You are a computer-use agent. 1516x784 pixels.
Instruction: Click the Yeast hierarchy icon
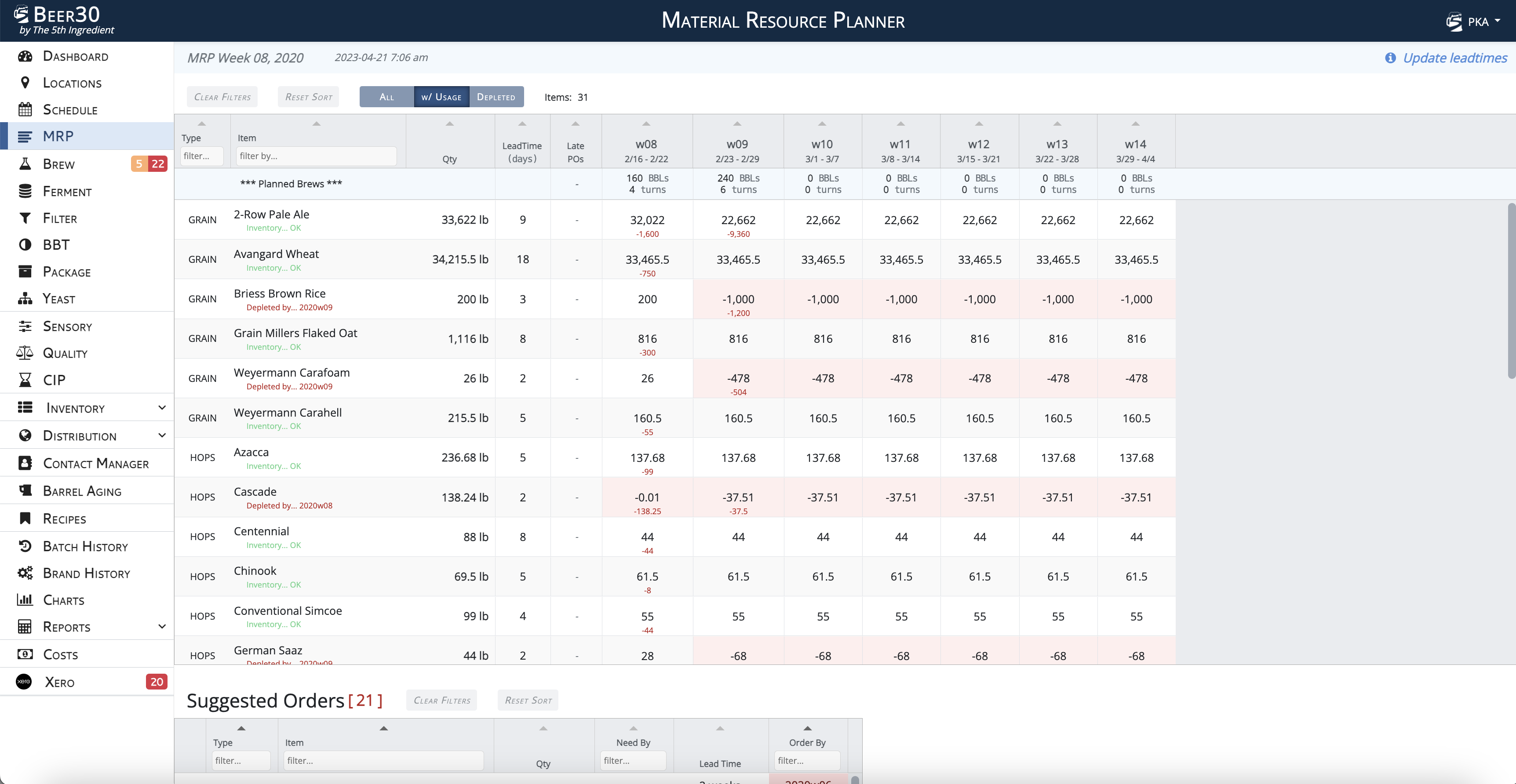25,299
